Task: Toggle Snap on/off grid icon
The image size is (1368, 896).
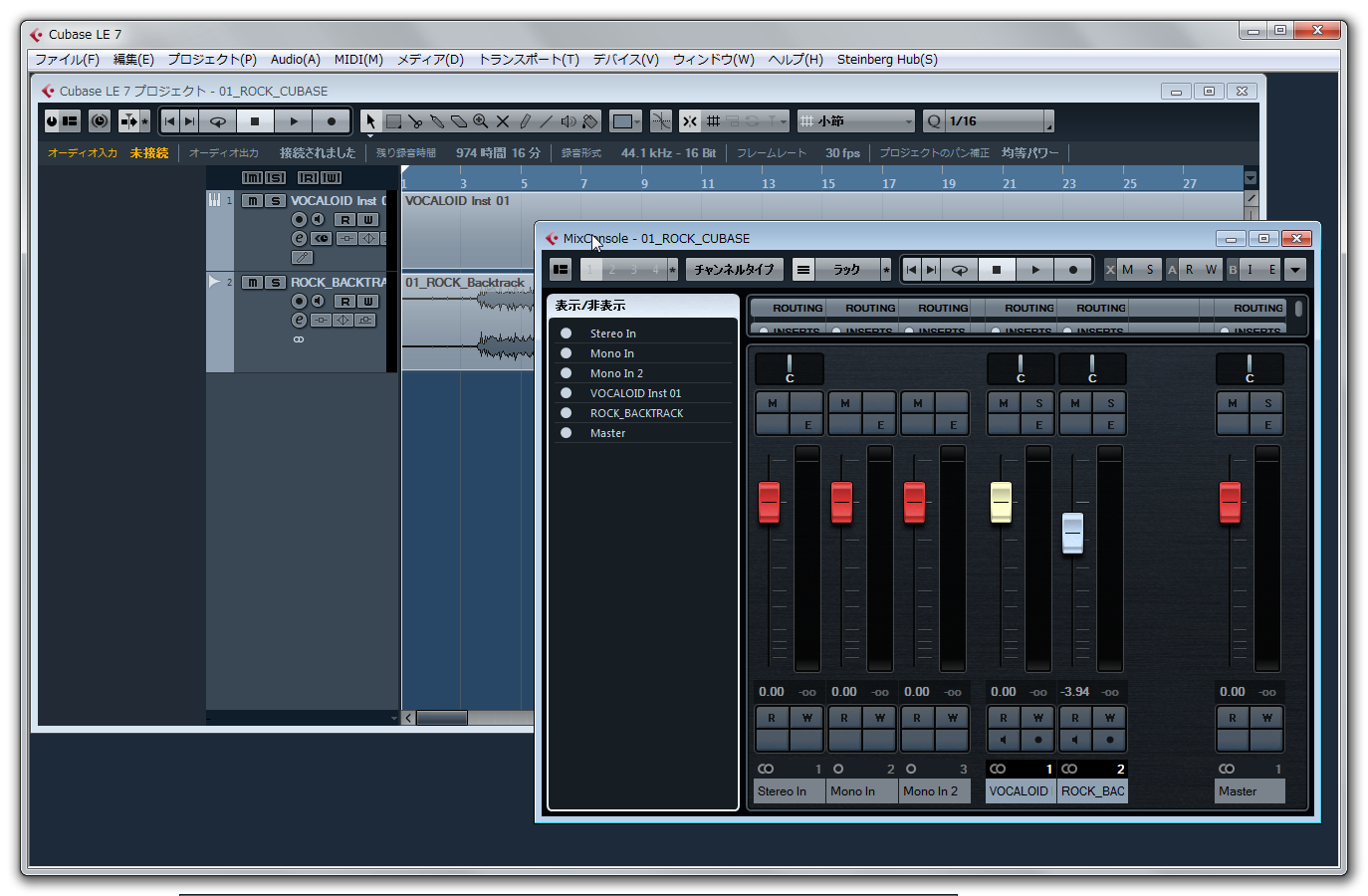Action: [689, 121]
